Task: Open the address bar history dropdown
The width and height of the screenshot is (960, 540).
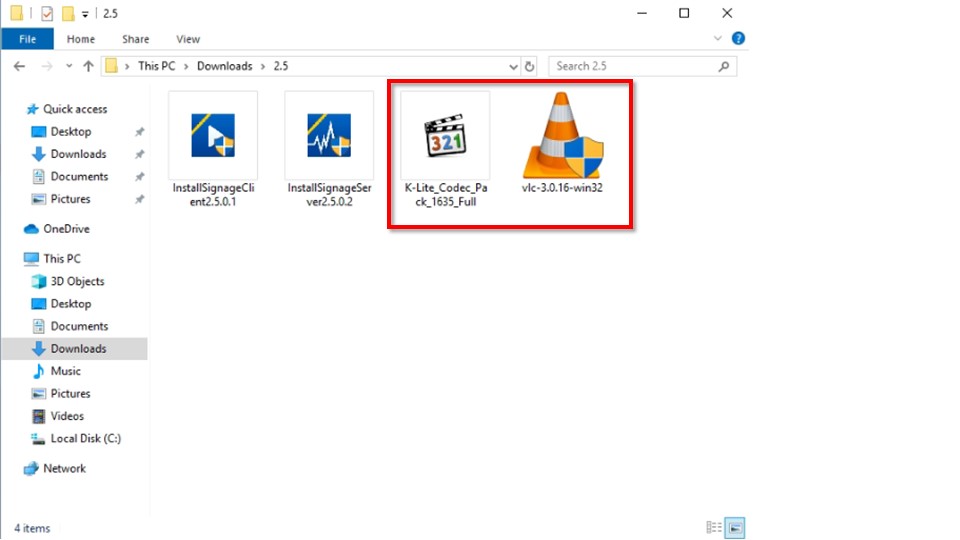Action: pyautogui.click(x=513, y=66)
